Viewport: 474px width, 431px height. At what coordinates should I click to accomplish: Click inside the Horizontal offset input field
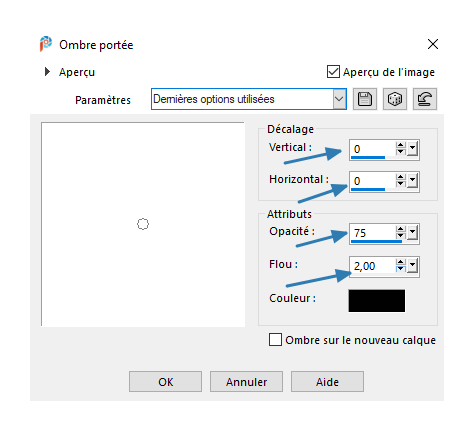click(372, 181)
